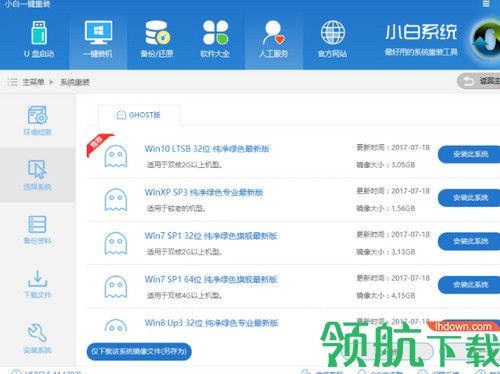Screen dimensions: 500x374
Task: Click the 4.15GB image size text
Action: click(403, 295)
